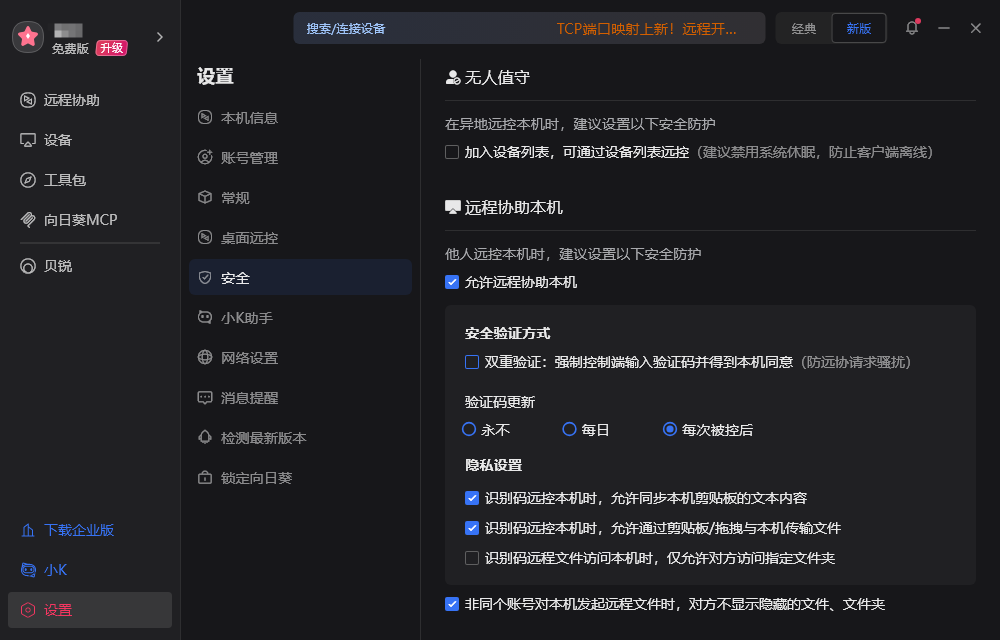Click the 网络设置 globe icon
The width and height of the screenshot is (1000, 640).
205,358
